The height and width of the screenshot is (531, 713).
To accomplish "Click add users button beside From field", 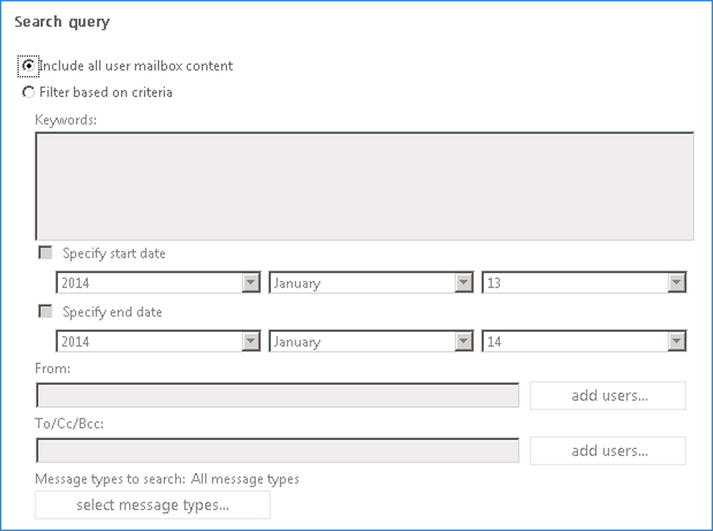I will pyautogui.click(x=608, y=395).
